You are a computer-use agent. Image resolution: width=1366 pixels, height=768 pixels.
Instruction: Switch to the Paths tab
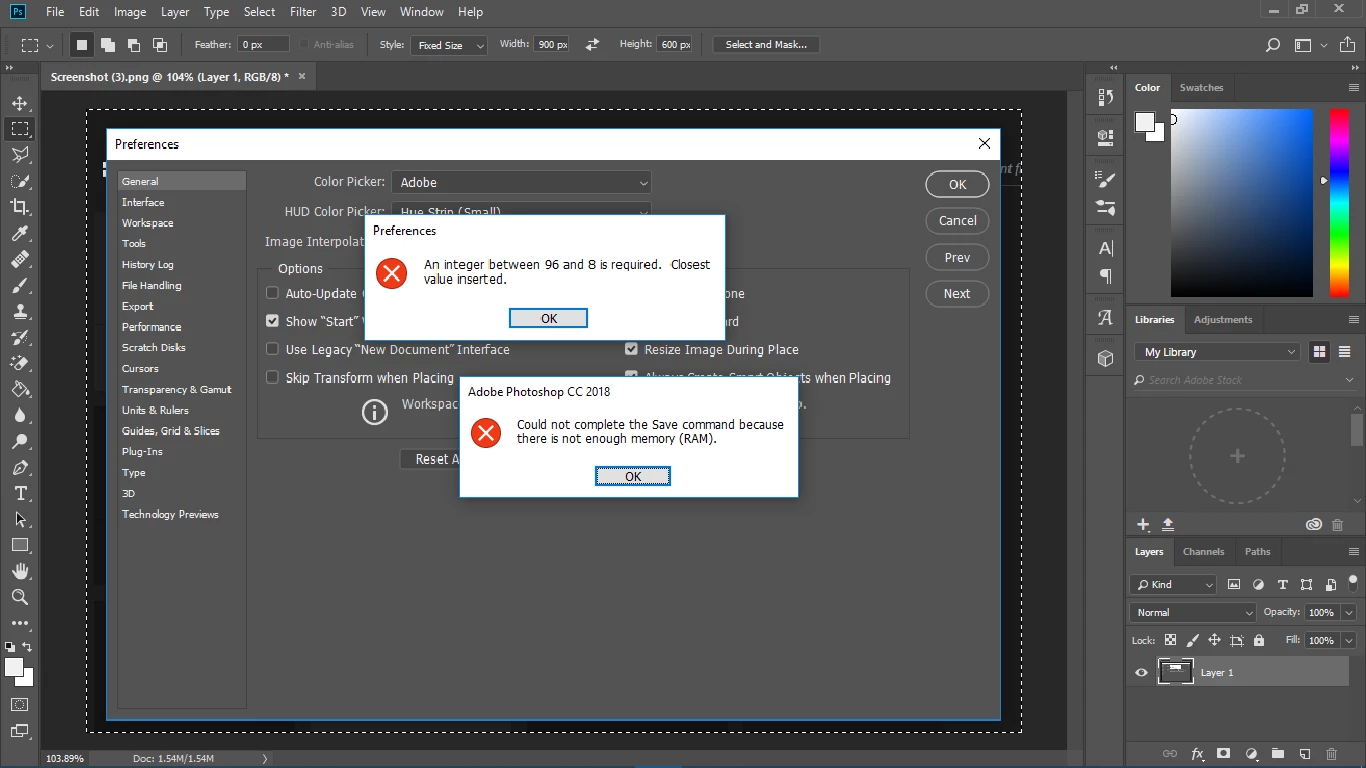(1257, 551)
